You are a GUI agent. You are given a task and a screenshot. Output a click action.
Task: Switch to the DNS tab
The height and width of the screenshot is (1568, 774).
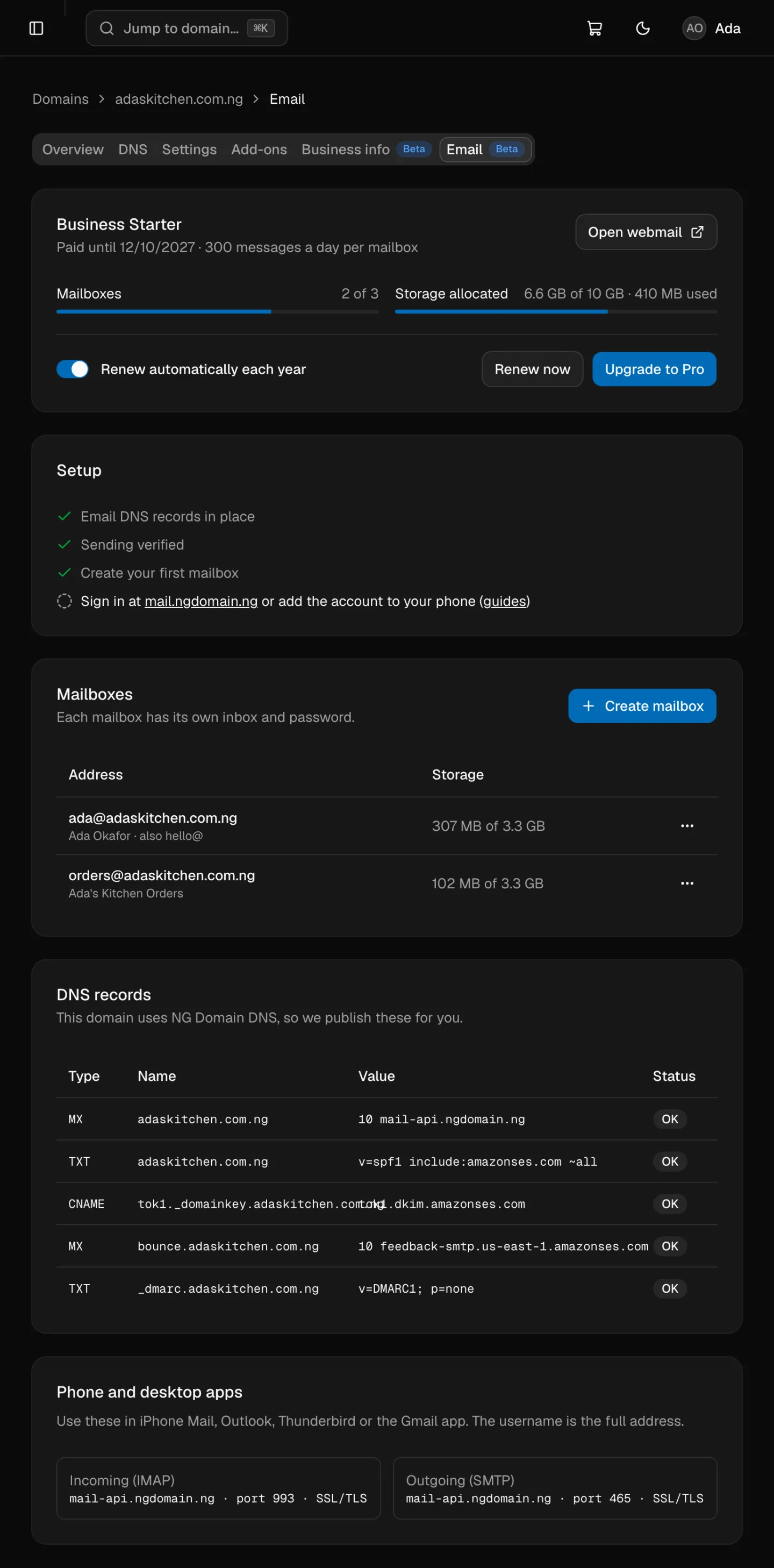tap(133, 149)
